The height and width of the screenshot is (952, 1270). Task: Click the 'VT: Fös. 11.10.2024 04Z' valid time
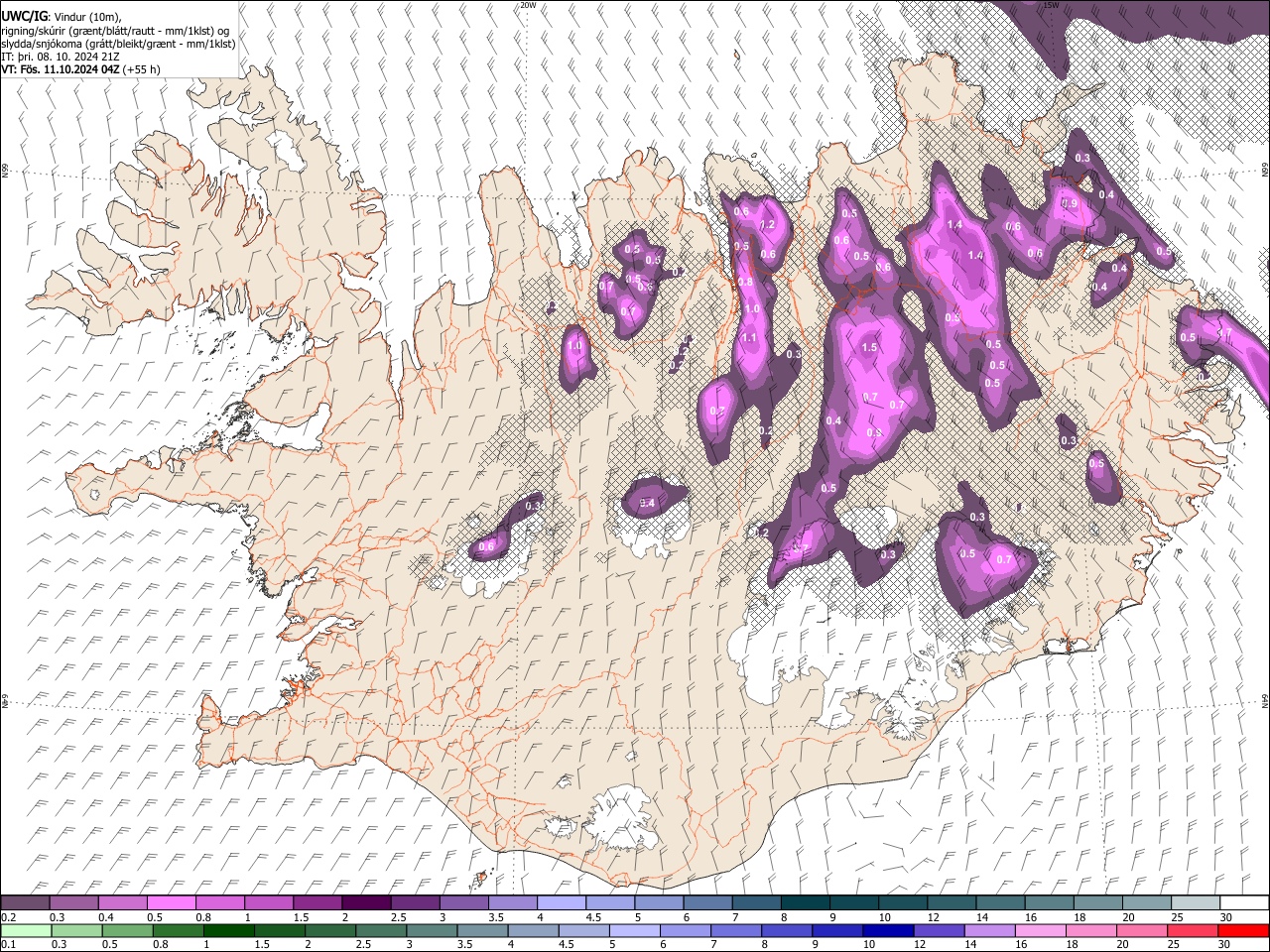coord(61,69)
